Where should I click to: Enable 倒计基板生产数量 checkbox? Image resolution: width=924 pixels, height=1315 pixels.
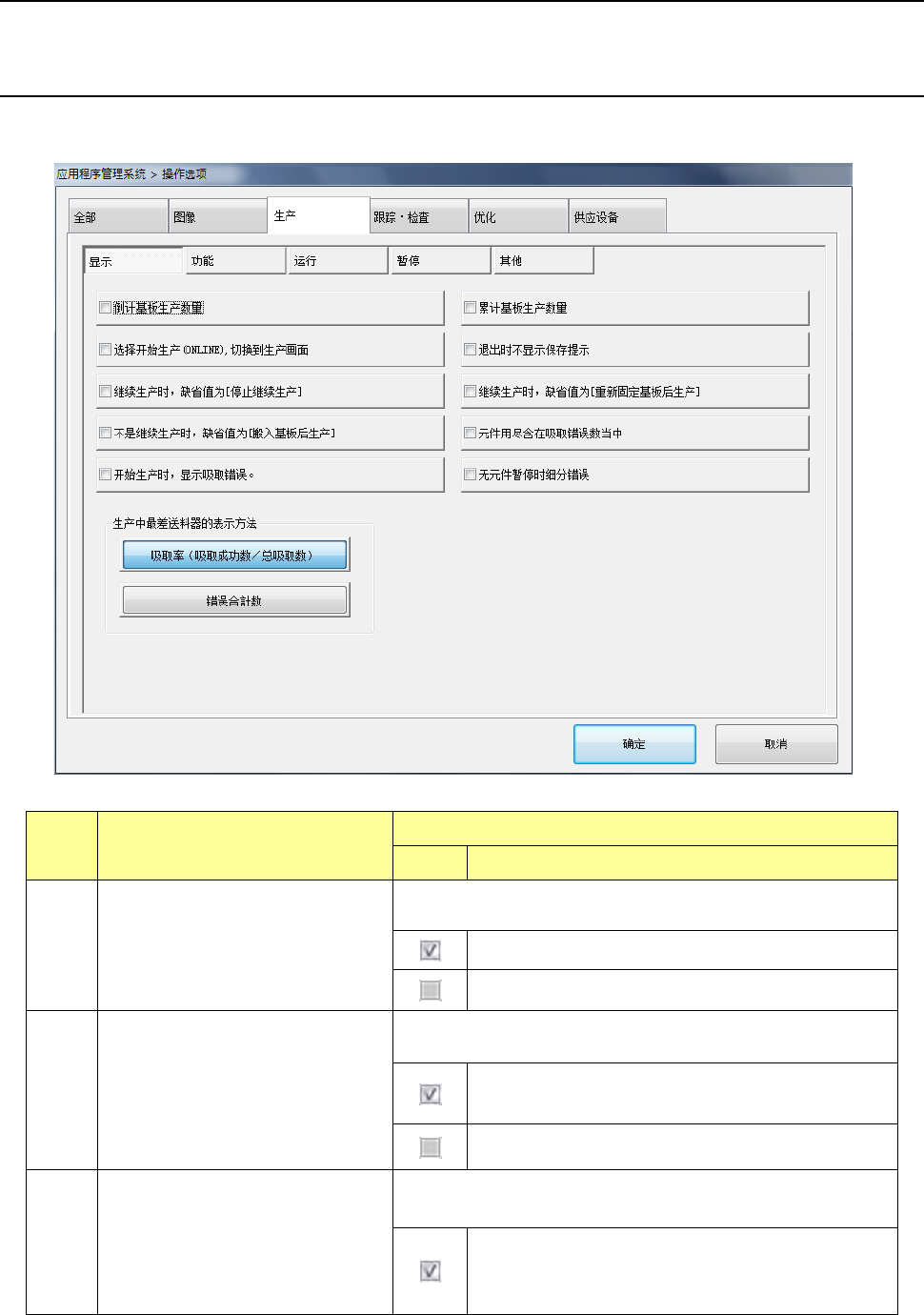pyautogui.click(x=106, y=308)
